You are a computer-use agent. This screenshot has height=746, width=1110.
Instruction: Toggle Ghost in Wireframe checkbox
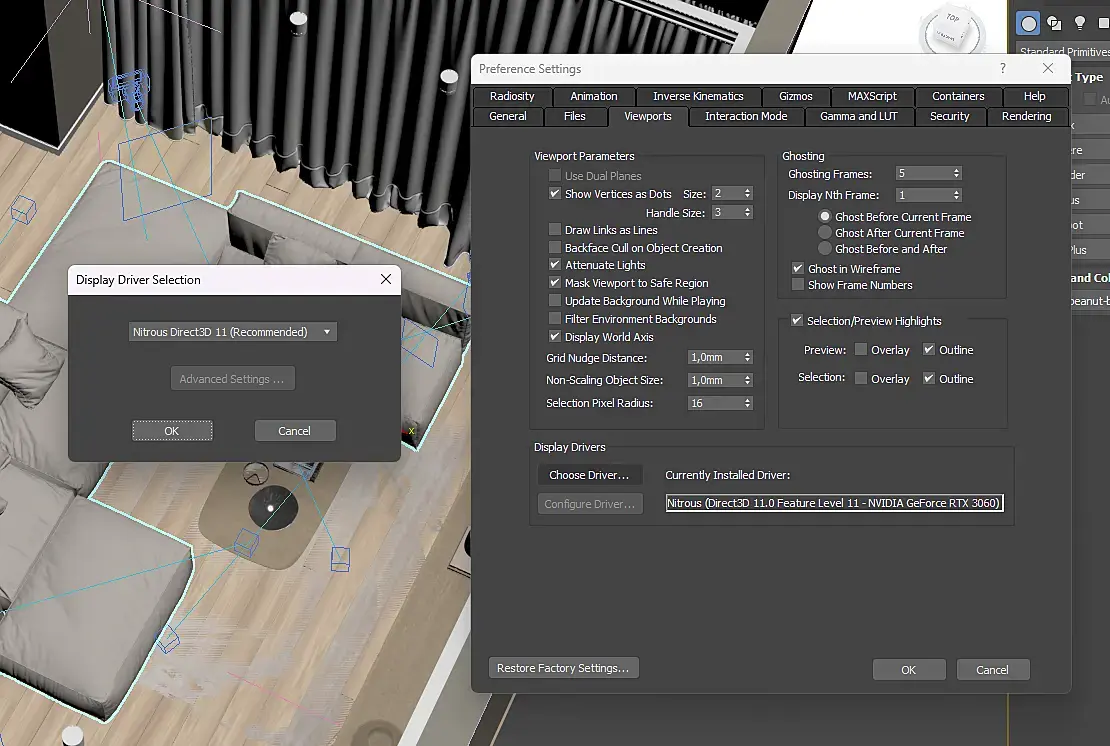click(798, 269)
